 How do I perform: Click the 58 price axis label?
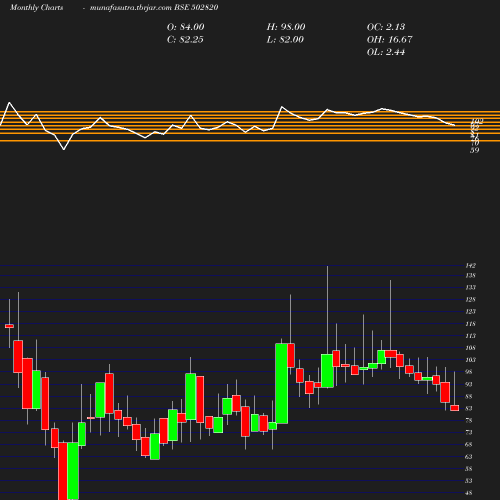coord(469,469)
